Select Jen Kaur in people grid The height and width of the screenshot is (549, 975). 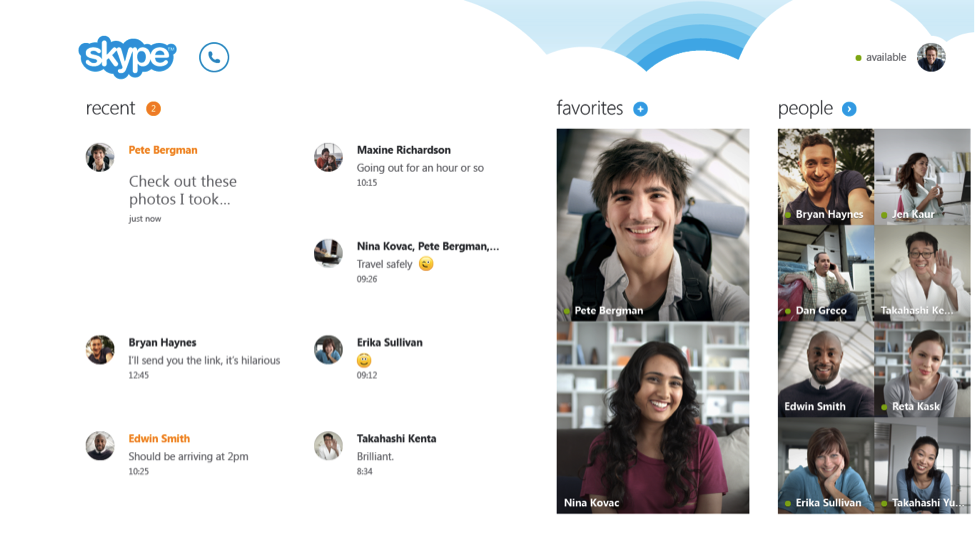922,177
